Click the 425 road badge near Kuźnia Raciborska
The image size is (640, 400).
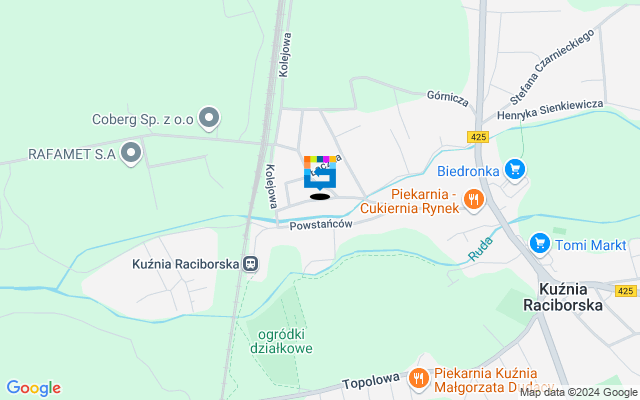(x=625, y=291)
